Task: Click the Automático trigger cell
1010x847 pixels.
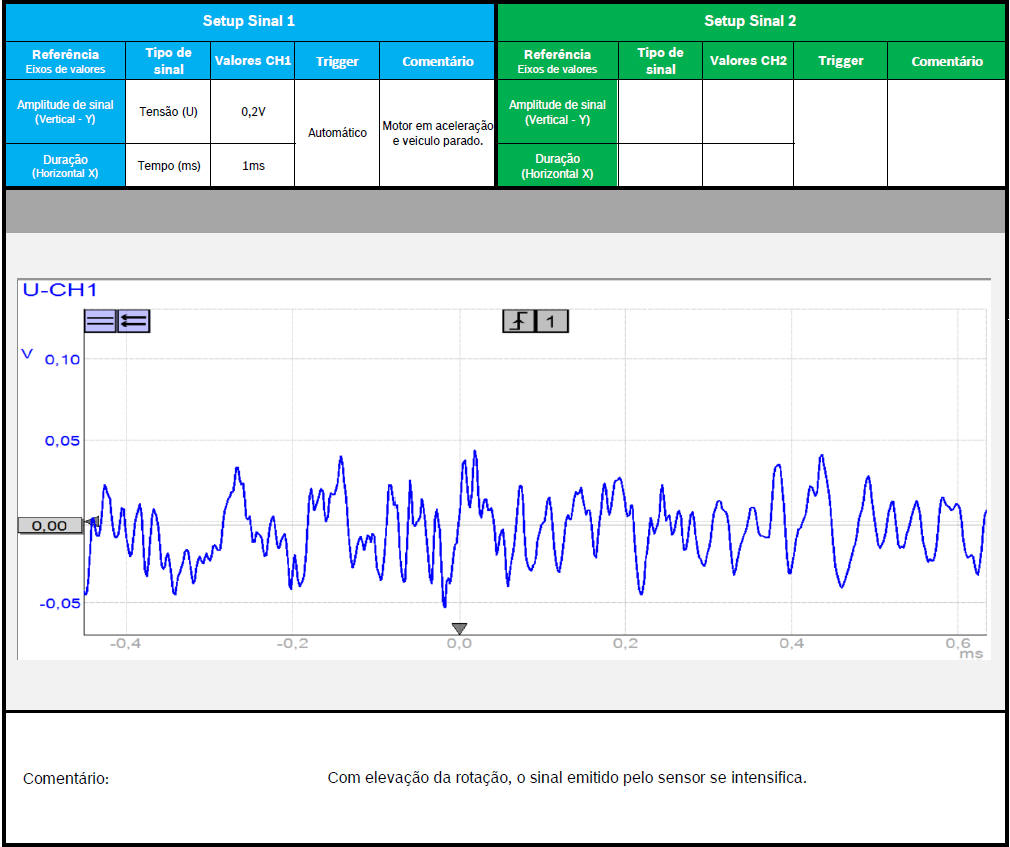Action: (337, 133)
